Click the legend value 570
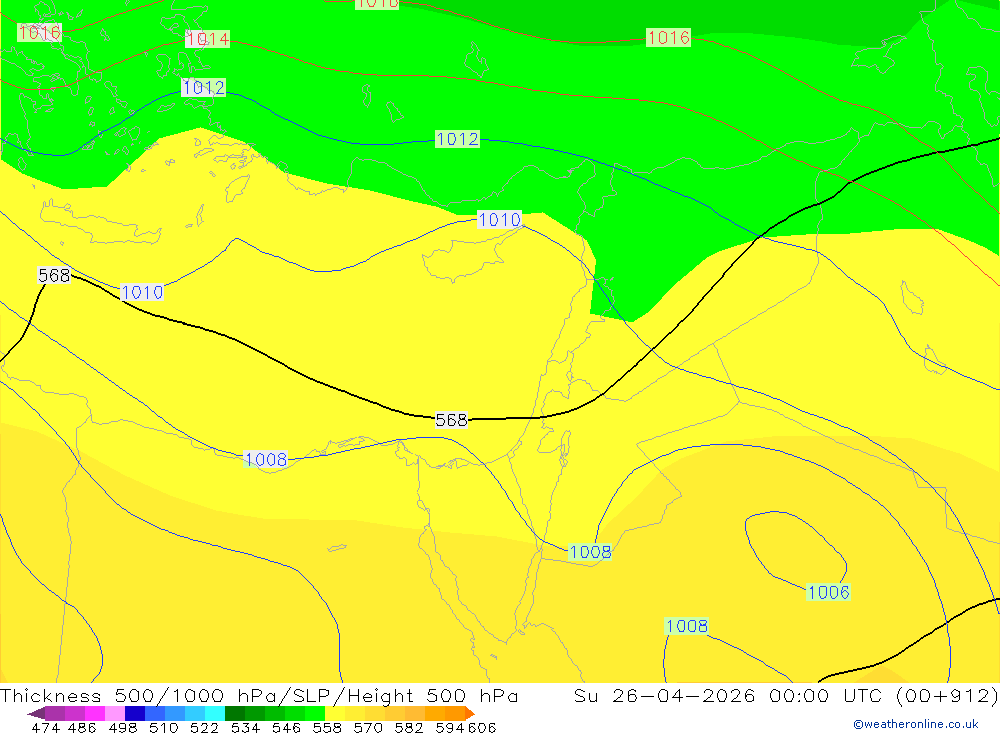Screen dimensions: 1000x733 coord(367,727)
